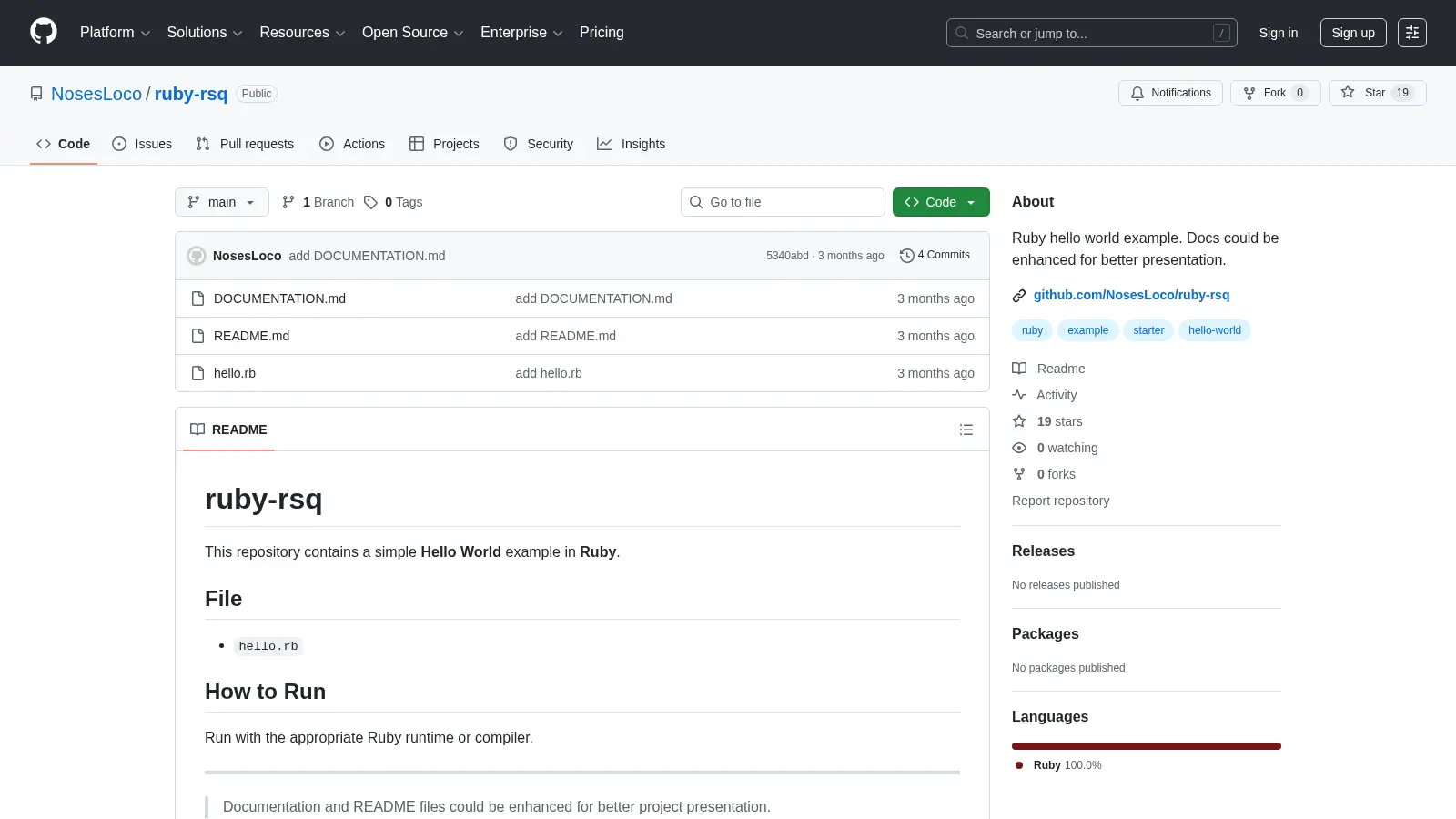
Task: Click the Search or jump to field
Action: [x=1092, y=33]
